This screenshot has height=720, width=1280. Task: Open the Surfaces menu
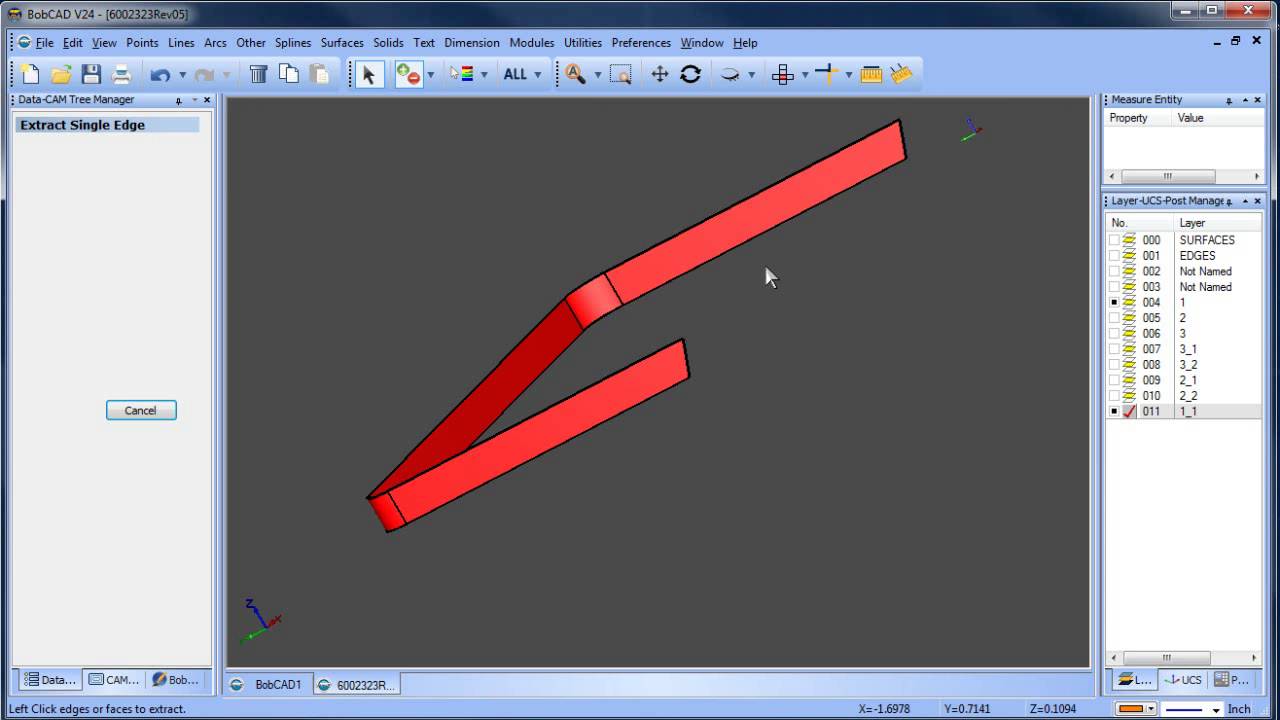[x=342, y=43]
